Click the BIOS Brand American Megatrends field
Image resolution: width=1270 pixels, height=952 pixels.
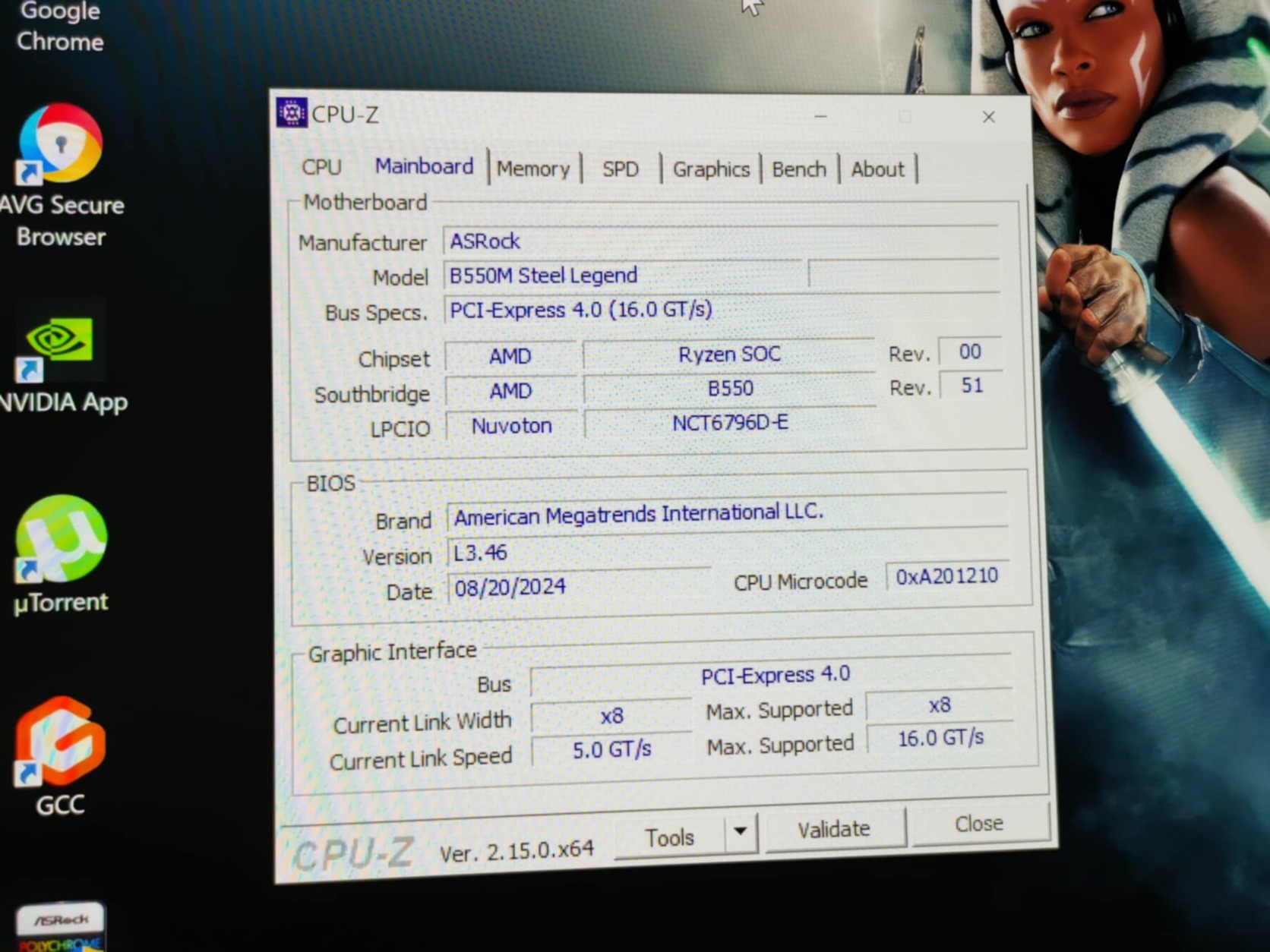[x=728, y=513]
